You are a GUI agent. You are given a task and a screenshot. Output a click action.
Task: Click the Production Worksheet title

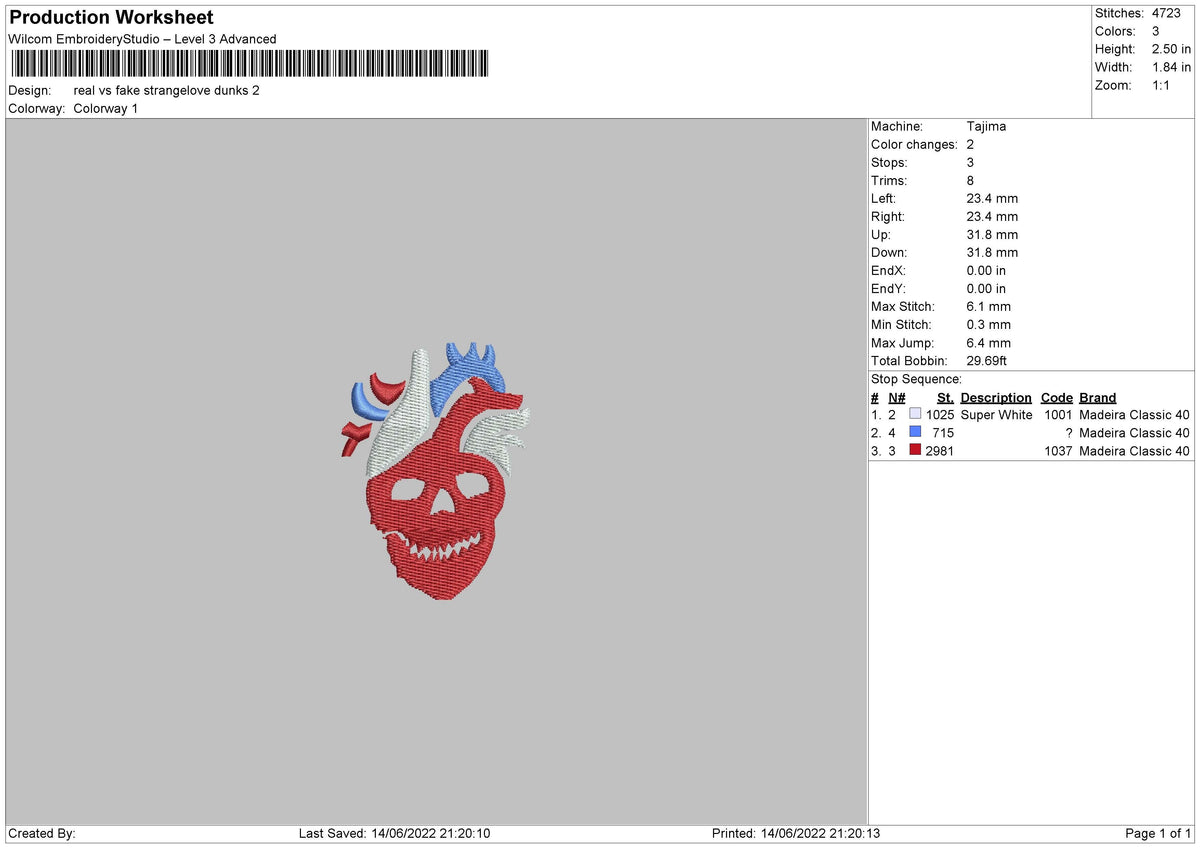[111, 18]
